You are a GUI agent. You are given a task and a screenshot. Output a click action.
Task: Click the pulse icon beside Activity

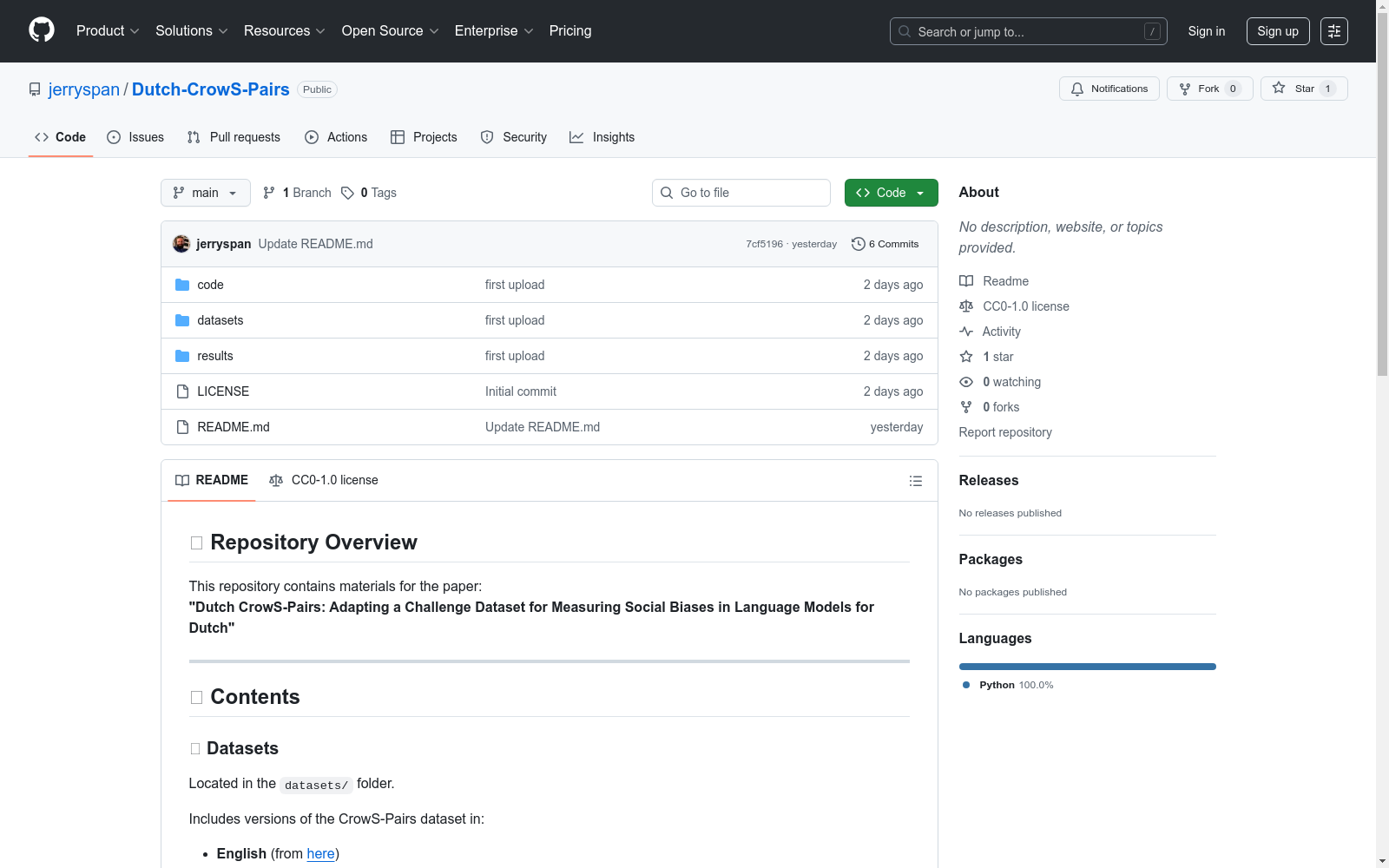point(966,332)
